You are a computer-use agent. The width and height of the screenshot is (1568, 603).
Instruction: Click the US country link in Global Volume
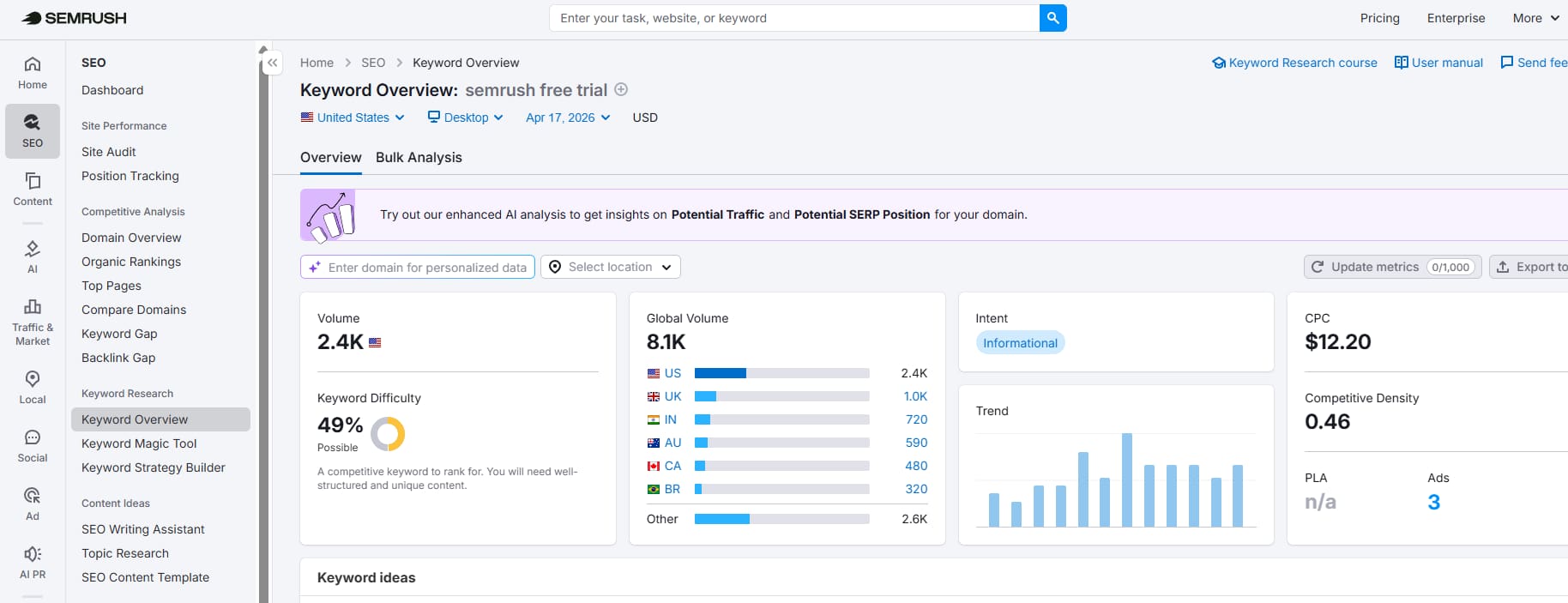click(x=672, y=373)
